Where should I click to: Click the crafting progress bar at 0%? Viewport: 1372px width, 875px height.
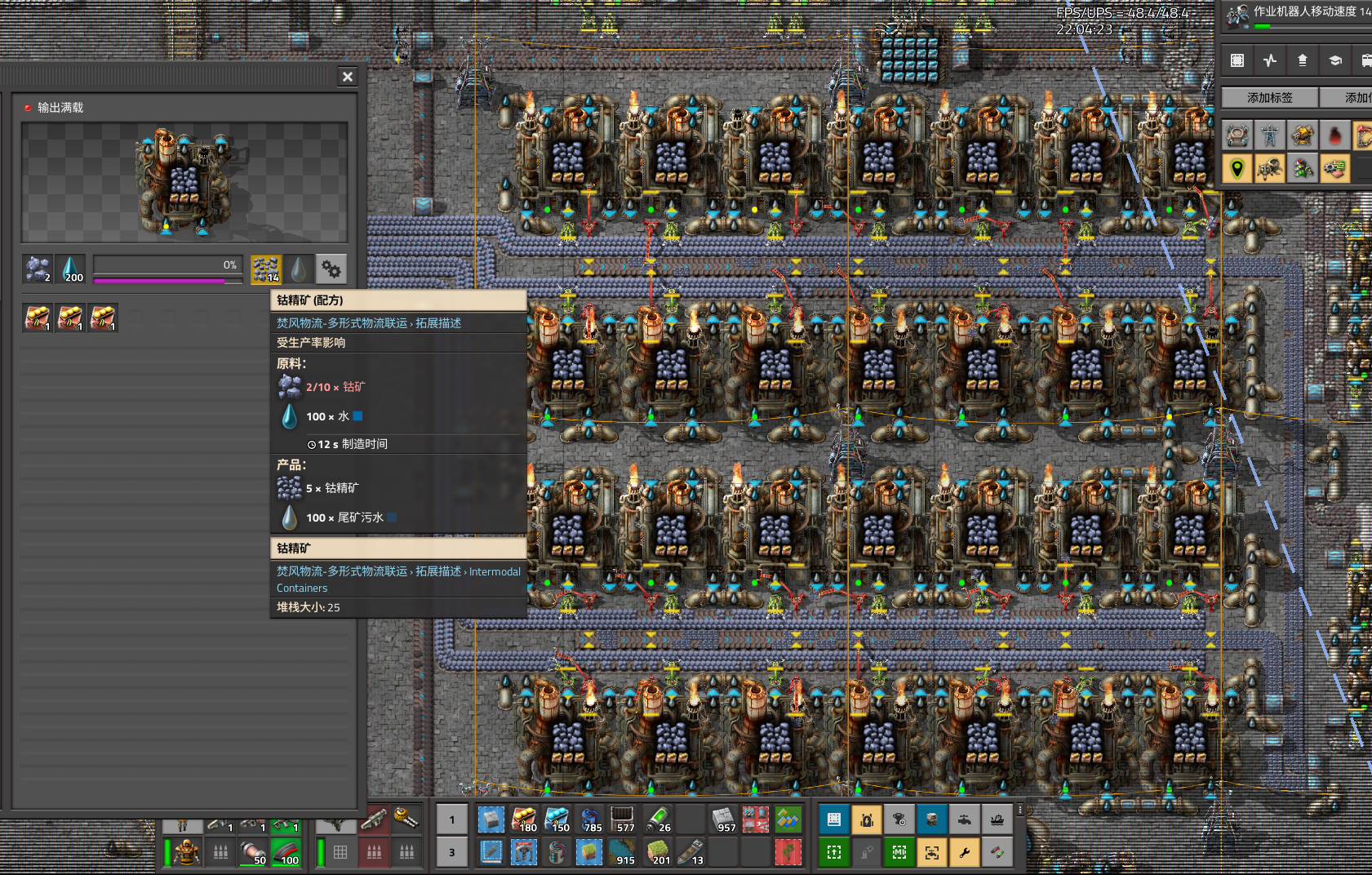coord(168,264)
